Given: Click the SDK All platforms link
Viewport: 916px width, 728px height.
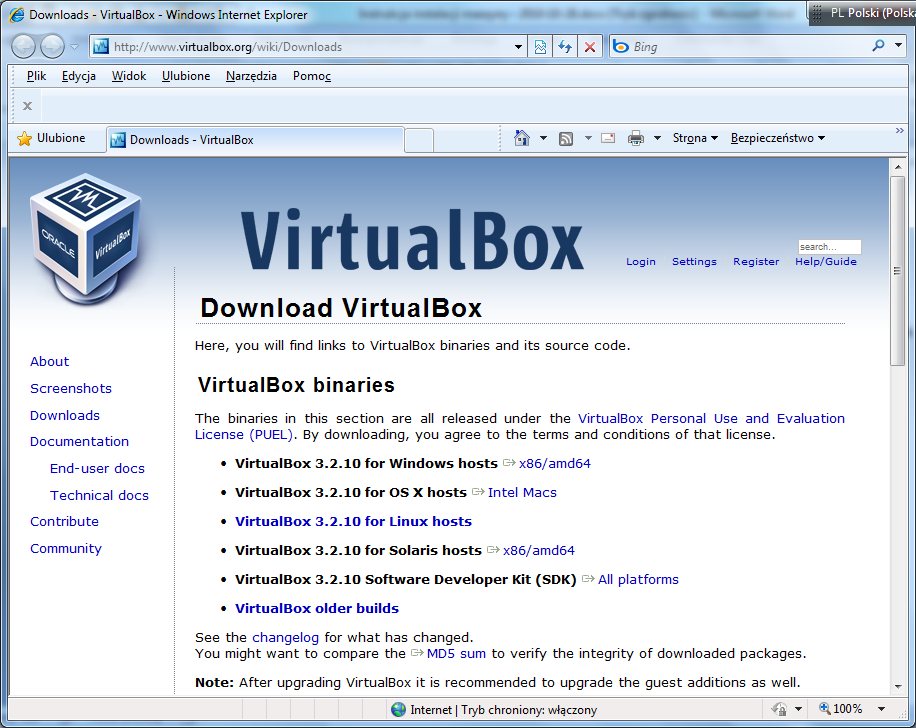Looking at the screenshot, I should (x=638, y=580).
